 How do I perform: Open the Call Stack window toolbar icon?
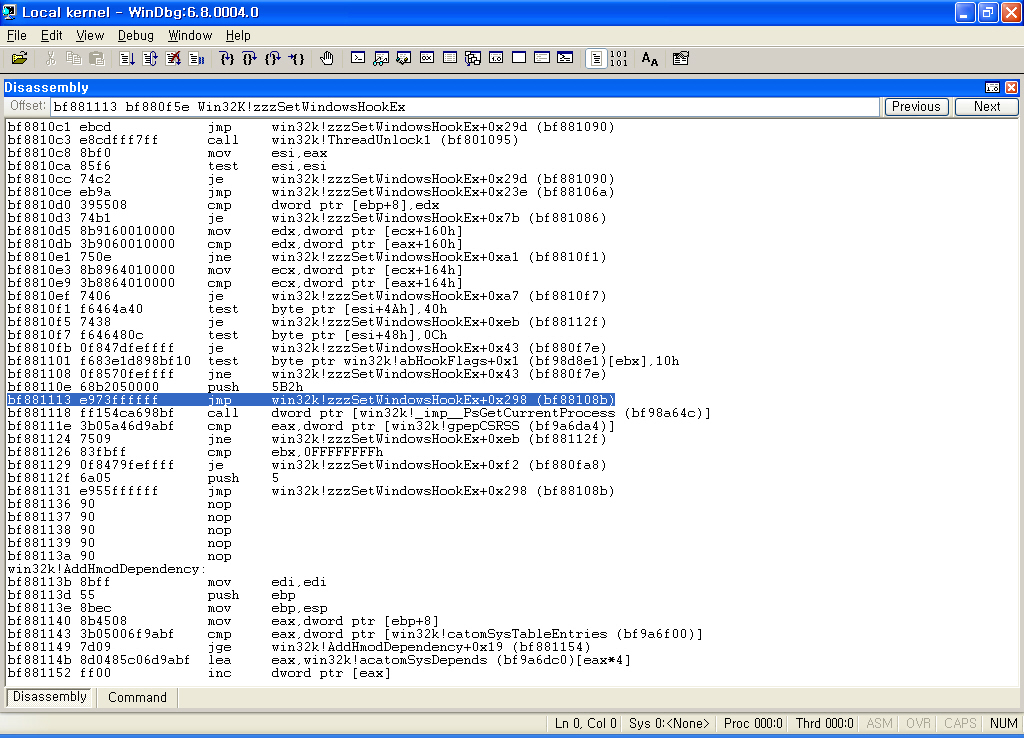(473, 59)
